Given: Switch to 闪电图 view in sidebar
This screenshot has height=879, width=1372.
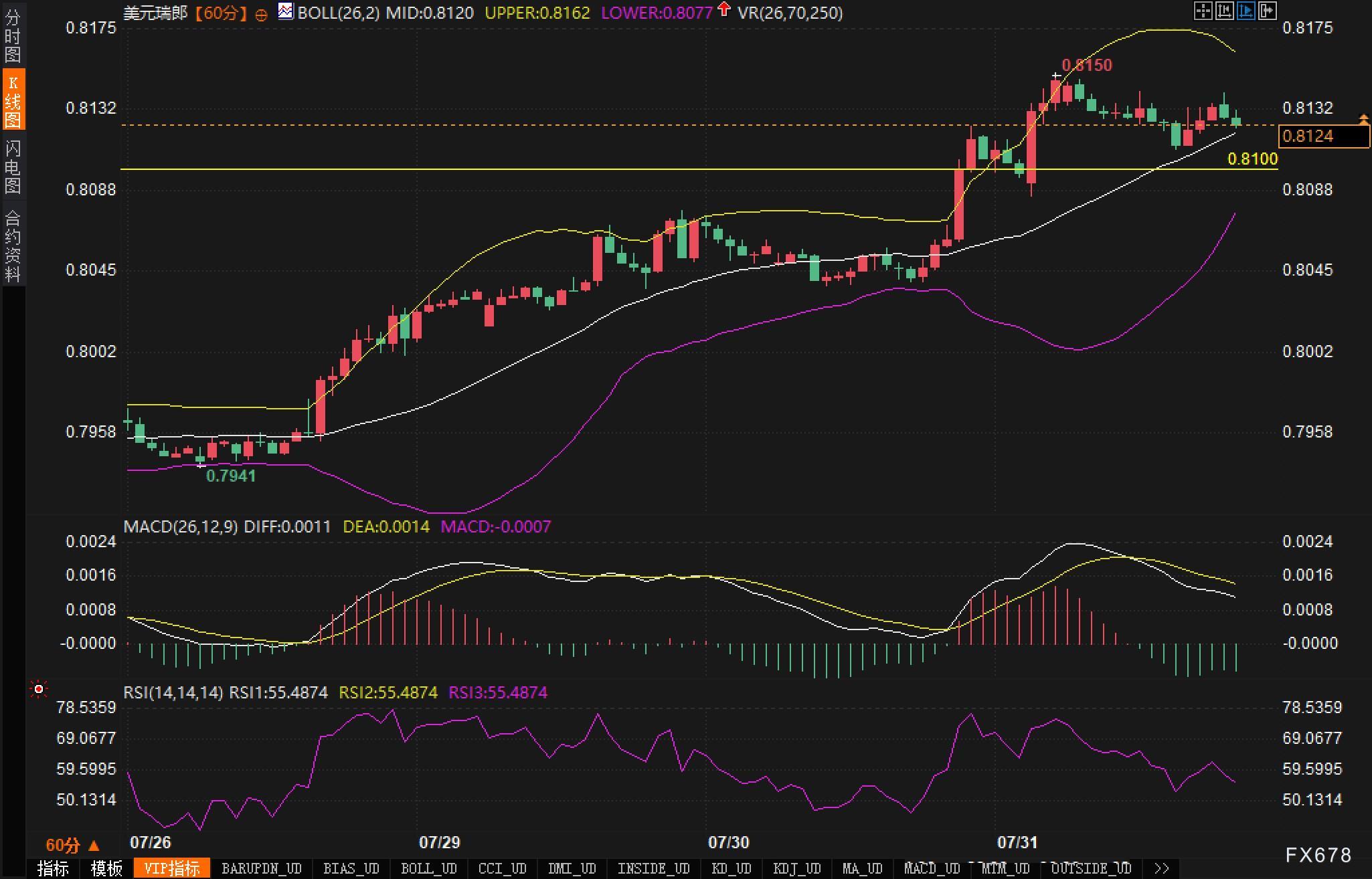Looking at the screenshot, I should click(x=13, y=167).
